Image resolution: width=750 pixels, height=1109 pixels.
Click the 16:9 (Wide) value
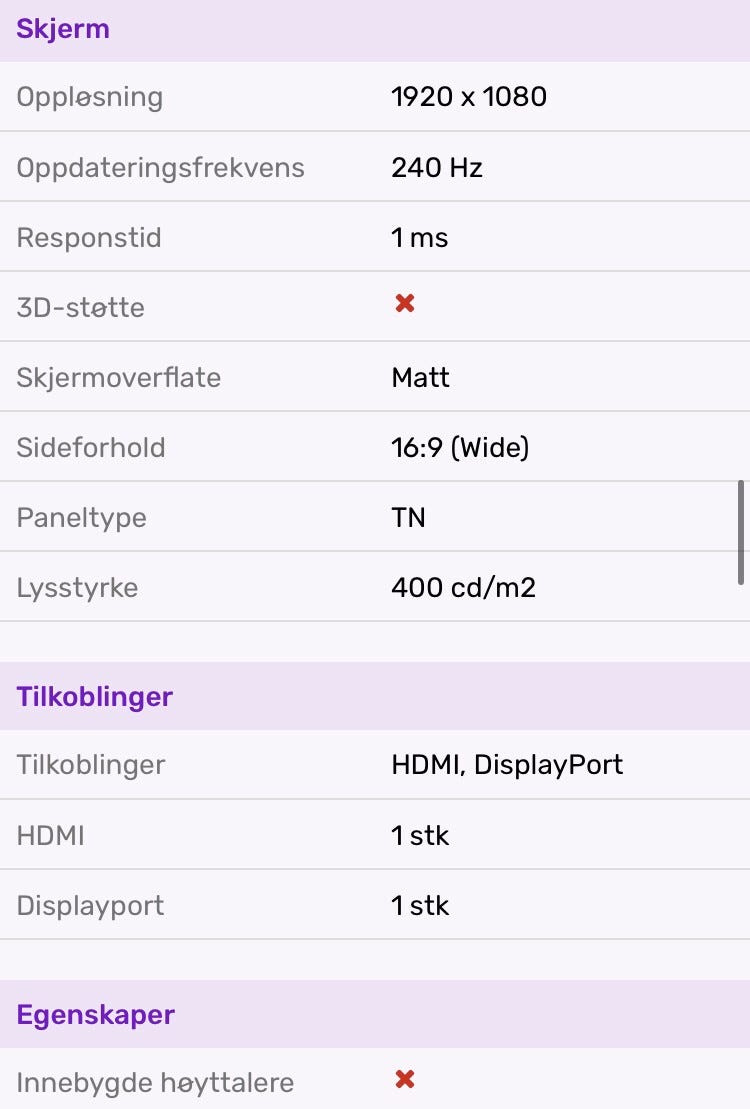coord(460,447)
